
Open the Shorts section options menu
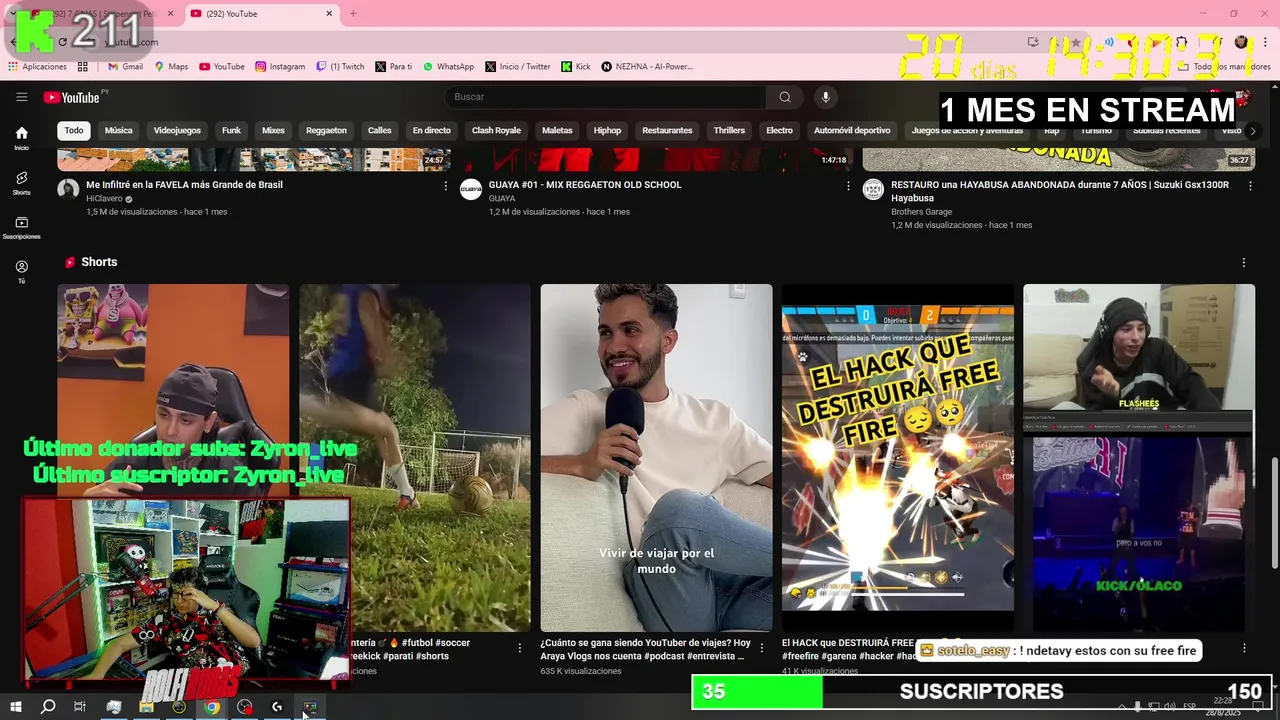pyautogui.click(x=1244, y=262)
